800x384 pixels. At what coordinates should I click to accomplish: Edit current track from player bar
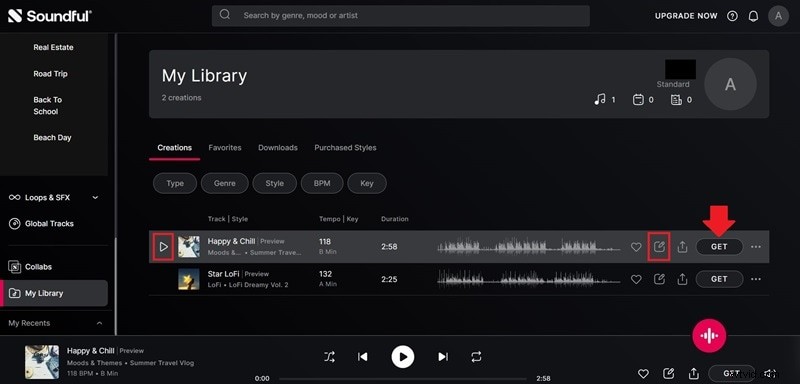point(668,373)
